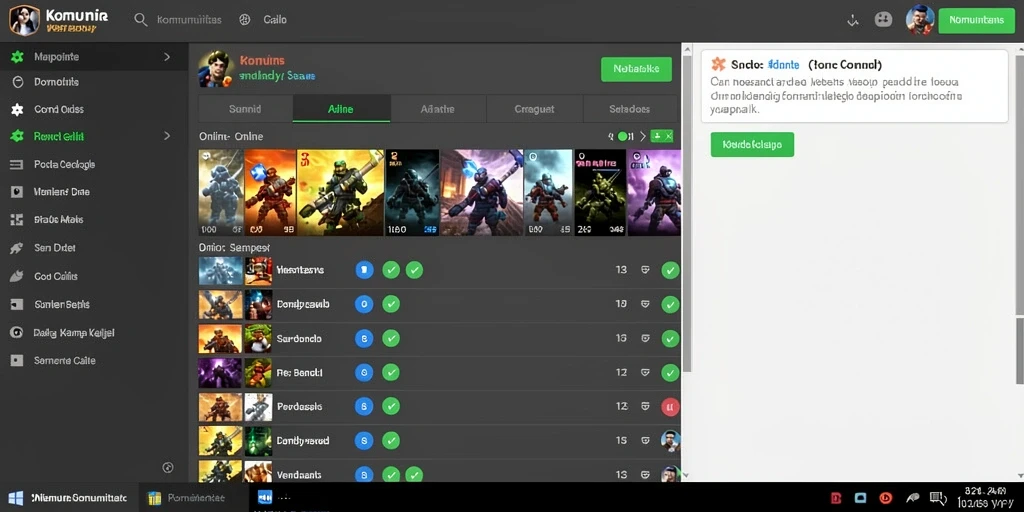1024x512 pixels.
Task: Open the dropdown icon in Condpeanb row
Action: coord(645,304)
